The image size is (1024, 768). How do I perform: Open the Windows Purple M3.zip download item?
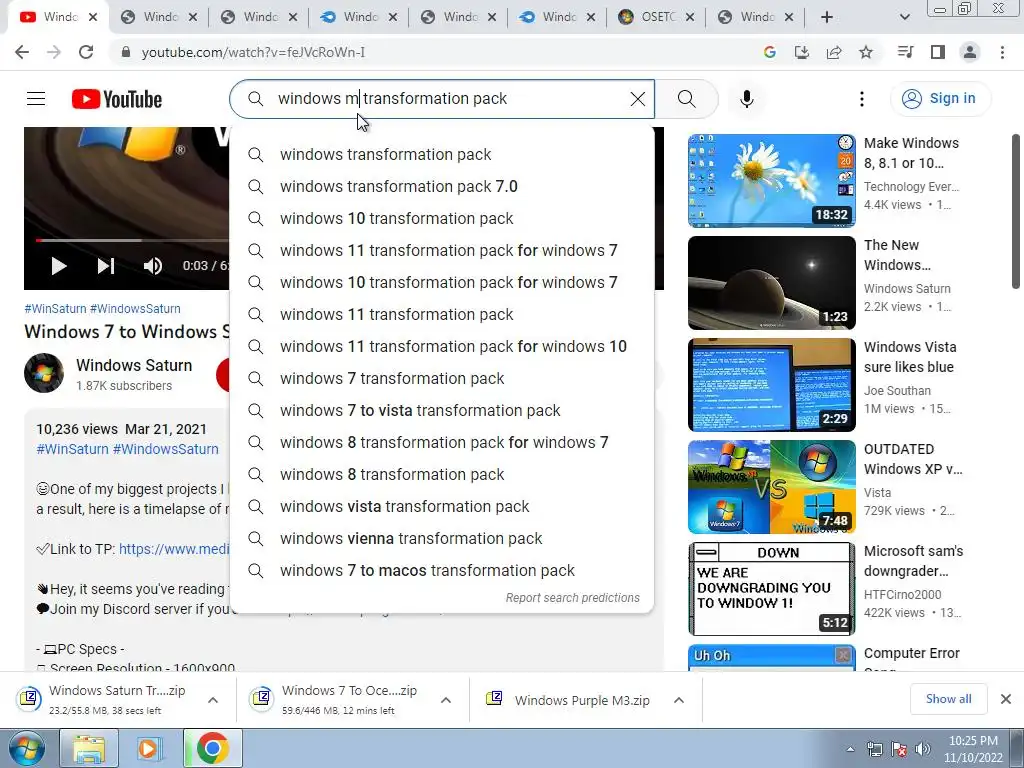pyautogui.click(x=568, y=700)
